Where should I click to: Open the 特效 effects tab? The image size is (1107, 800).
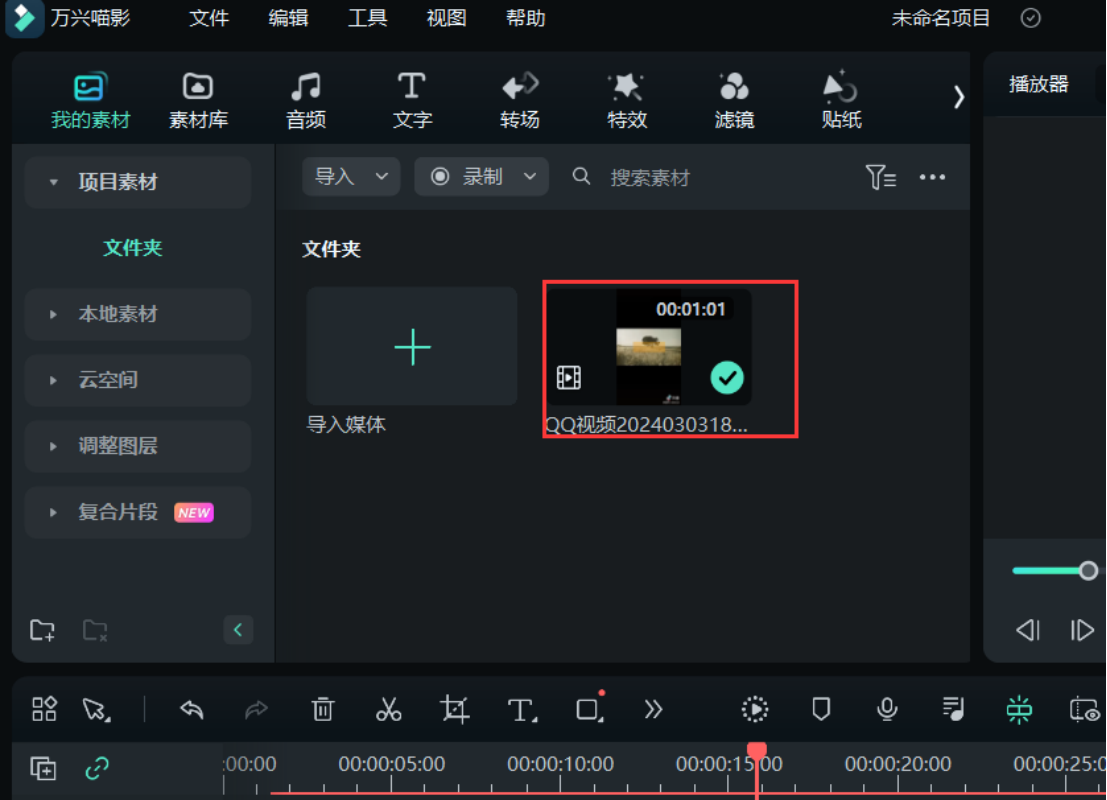[627, 100]
